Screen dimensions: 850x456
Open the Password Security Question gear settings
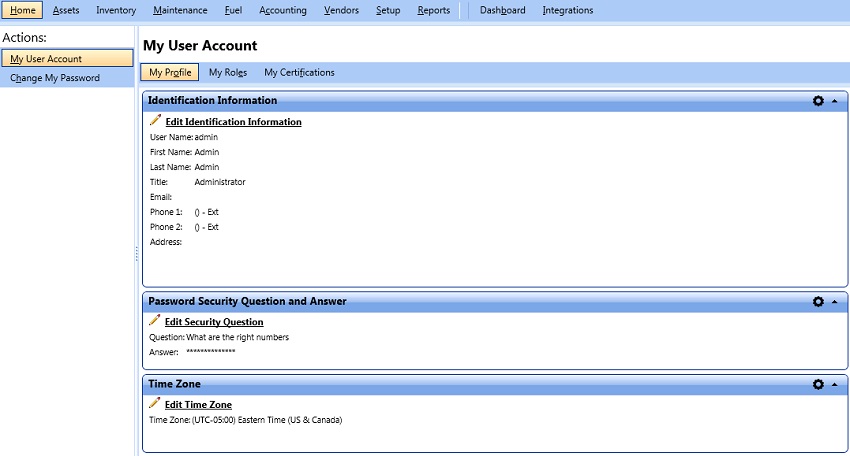pyautogui.click(x=818, y=301)
